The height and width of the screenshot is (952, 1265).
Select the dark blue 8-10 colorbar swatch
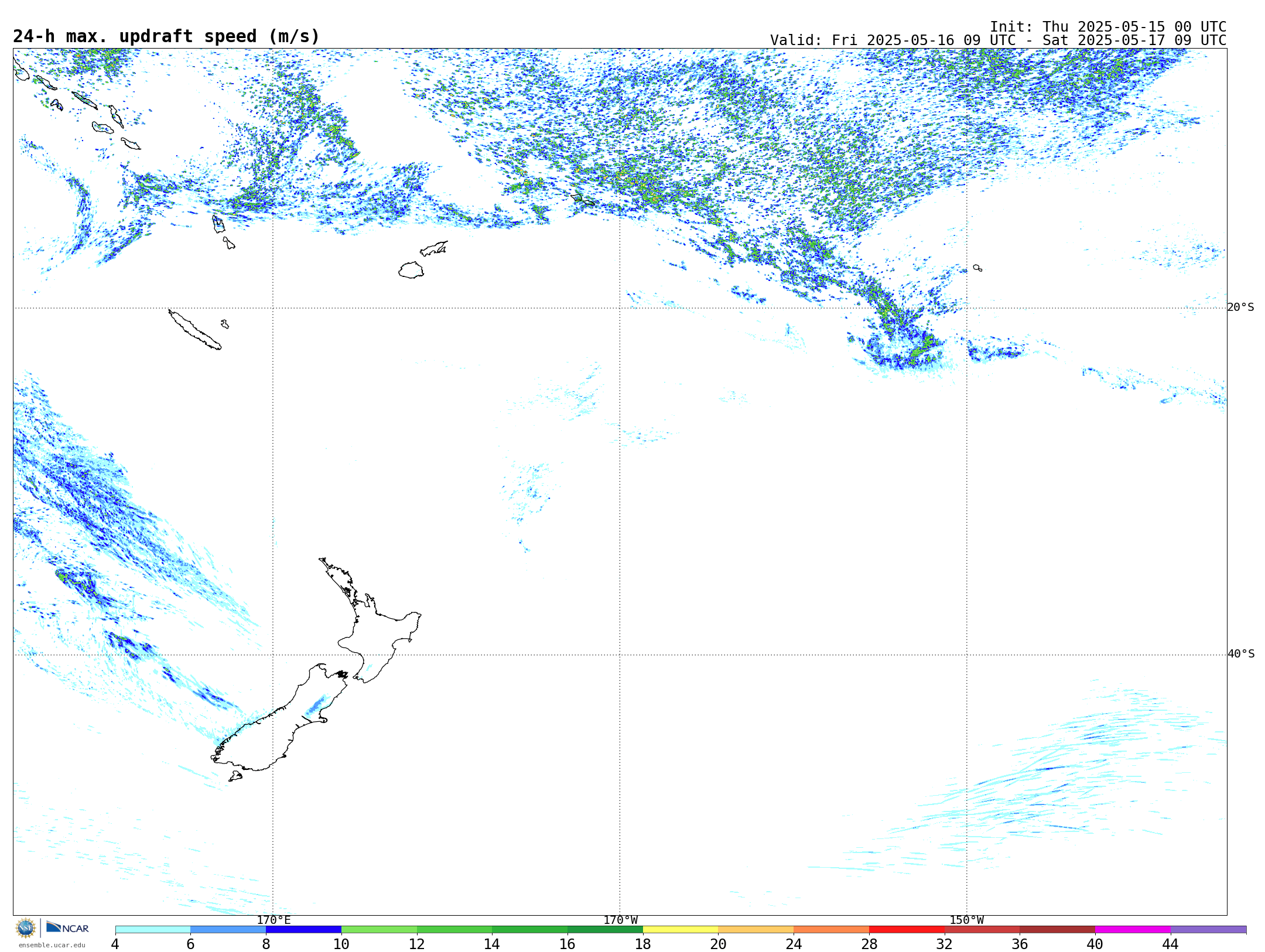click(303, 930)
